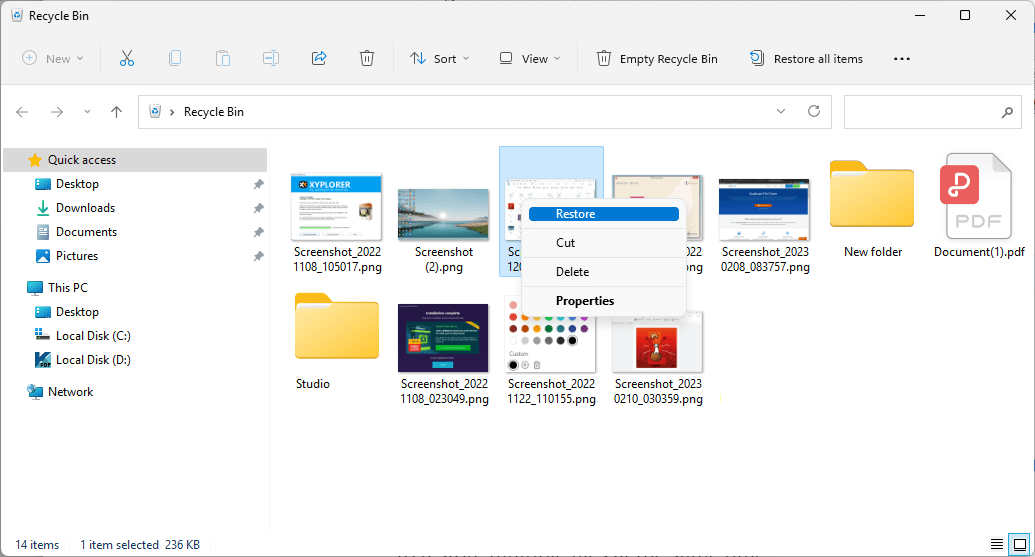The image size is (1035, 557).
Task: Open the See more three-dots menu
Action: [x=902, y=59]
